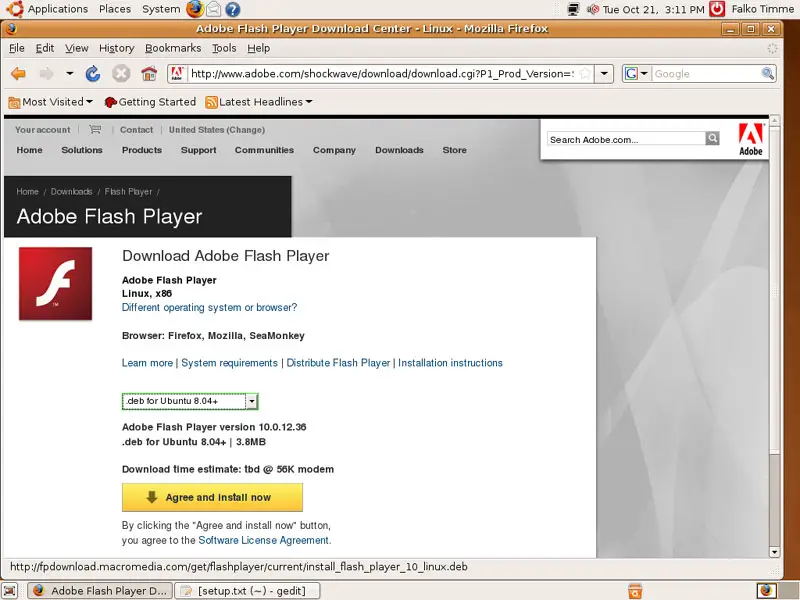The image size is (800, 600).
Task: Open the Tools menu
Action: click(224, 48)
